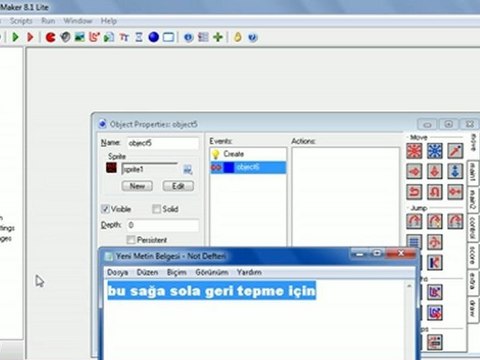
Task: Click the Edit sprite button
Action: [178, 186]
